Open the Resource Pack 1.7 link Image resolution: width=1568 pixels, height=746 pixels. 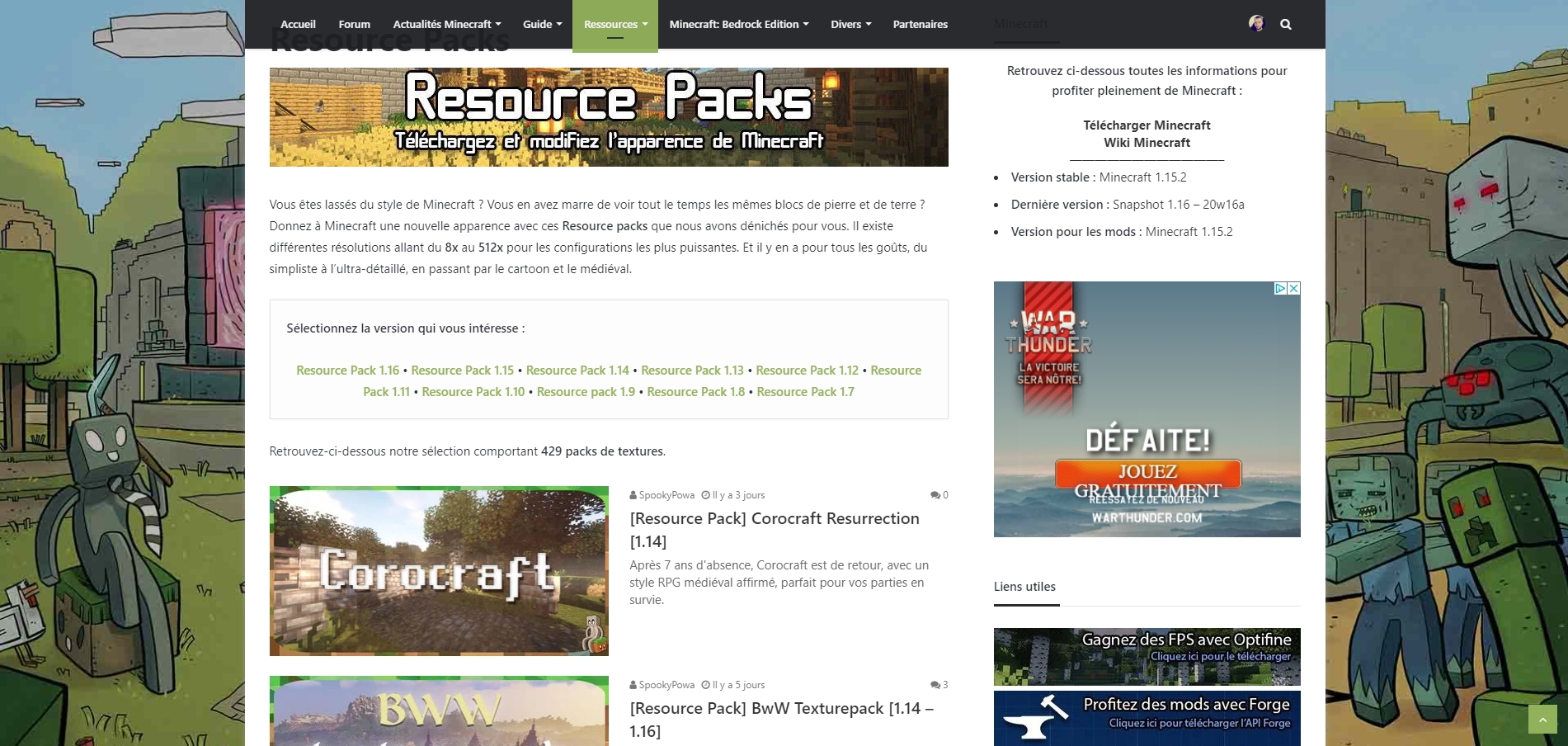coord(805,392)
